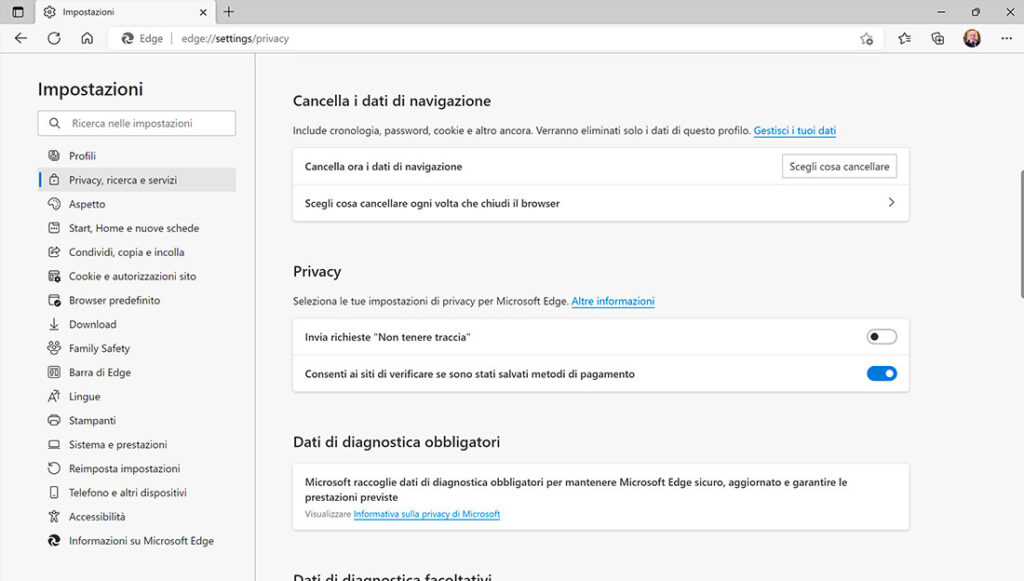
Task: Click the Download arrow icon in sidebar
Action: (x=54, y=324)
